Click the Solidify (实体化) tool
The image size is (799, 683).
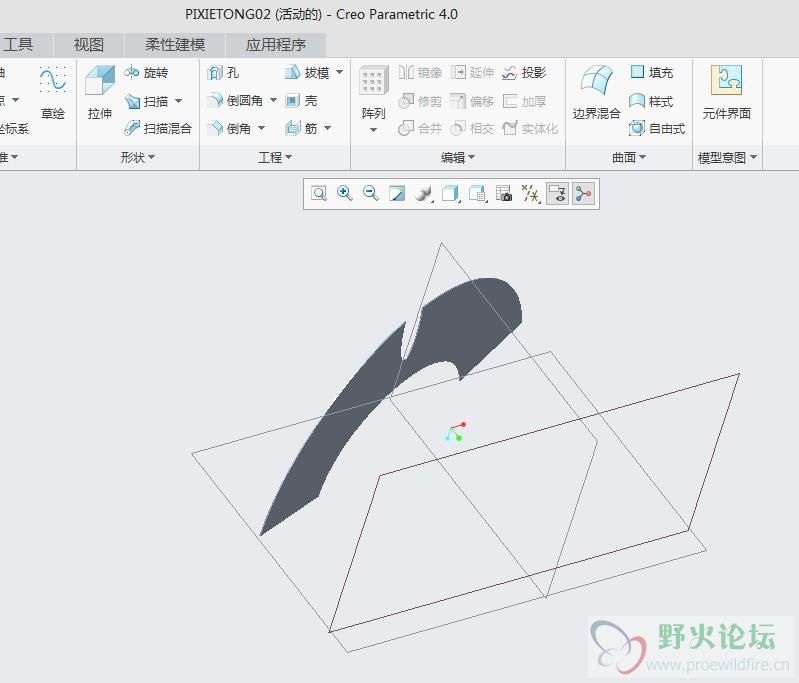click(530, 128)
